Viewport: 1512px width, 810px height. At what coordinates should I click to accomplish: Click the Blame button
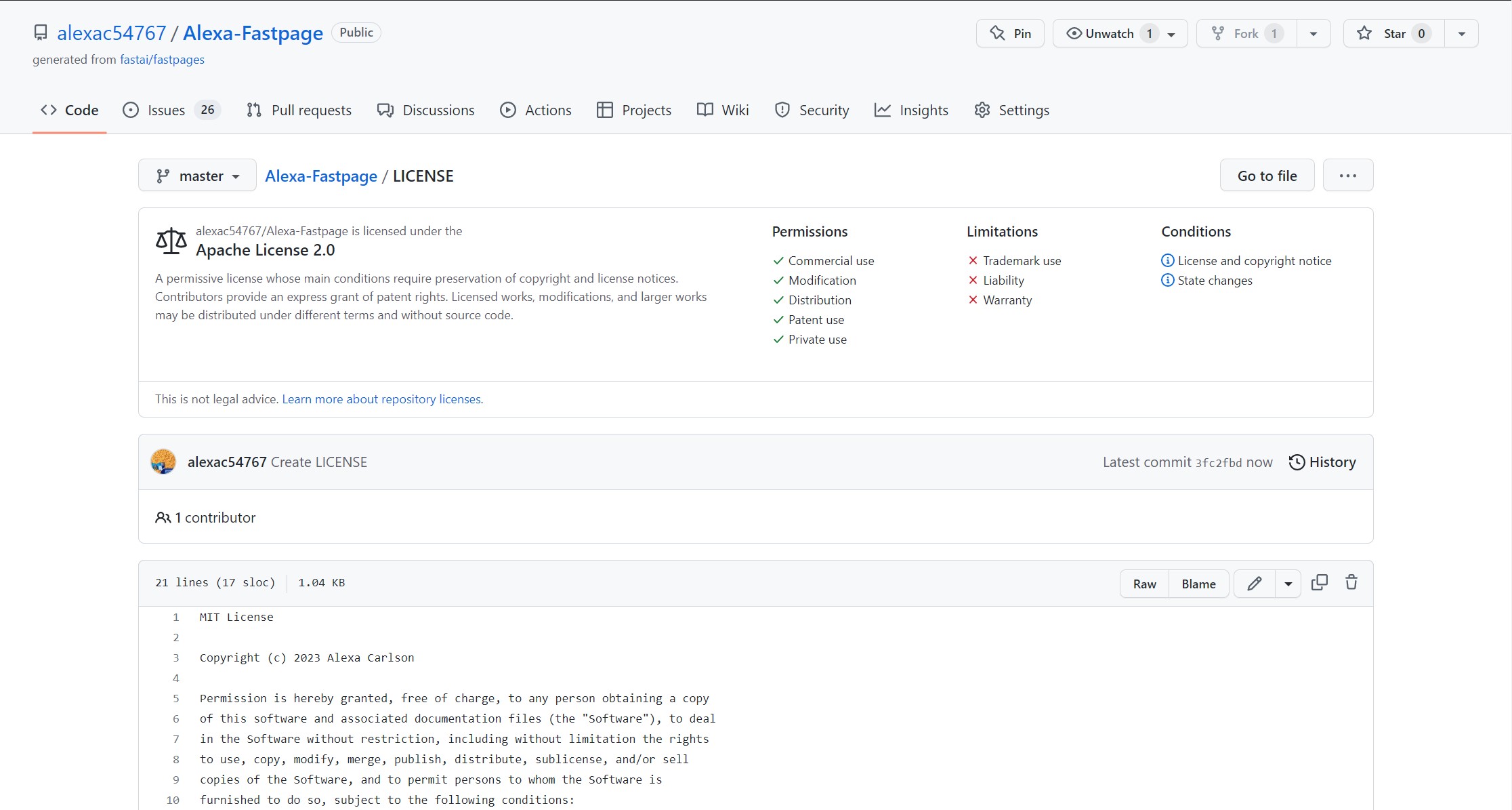(x=1198, y=584)
